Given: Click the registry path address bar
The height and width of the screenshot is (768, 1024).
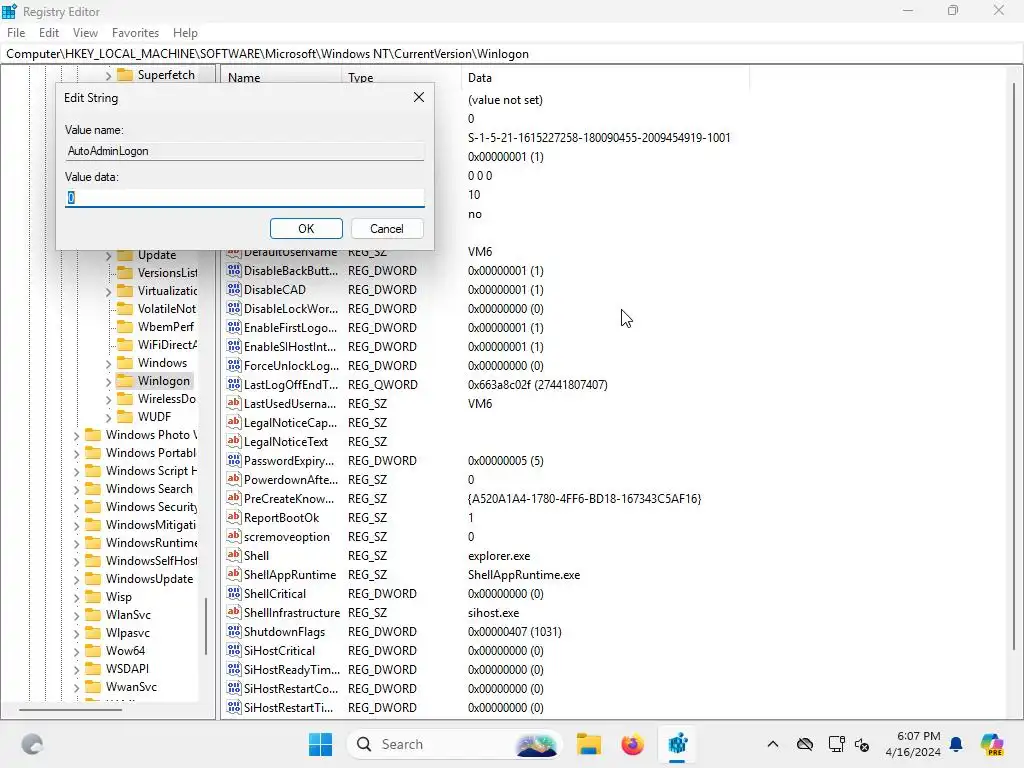Looking at the screenshot, I should 512,54.
